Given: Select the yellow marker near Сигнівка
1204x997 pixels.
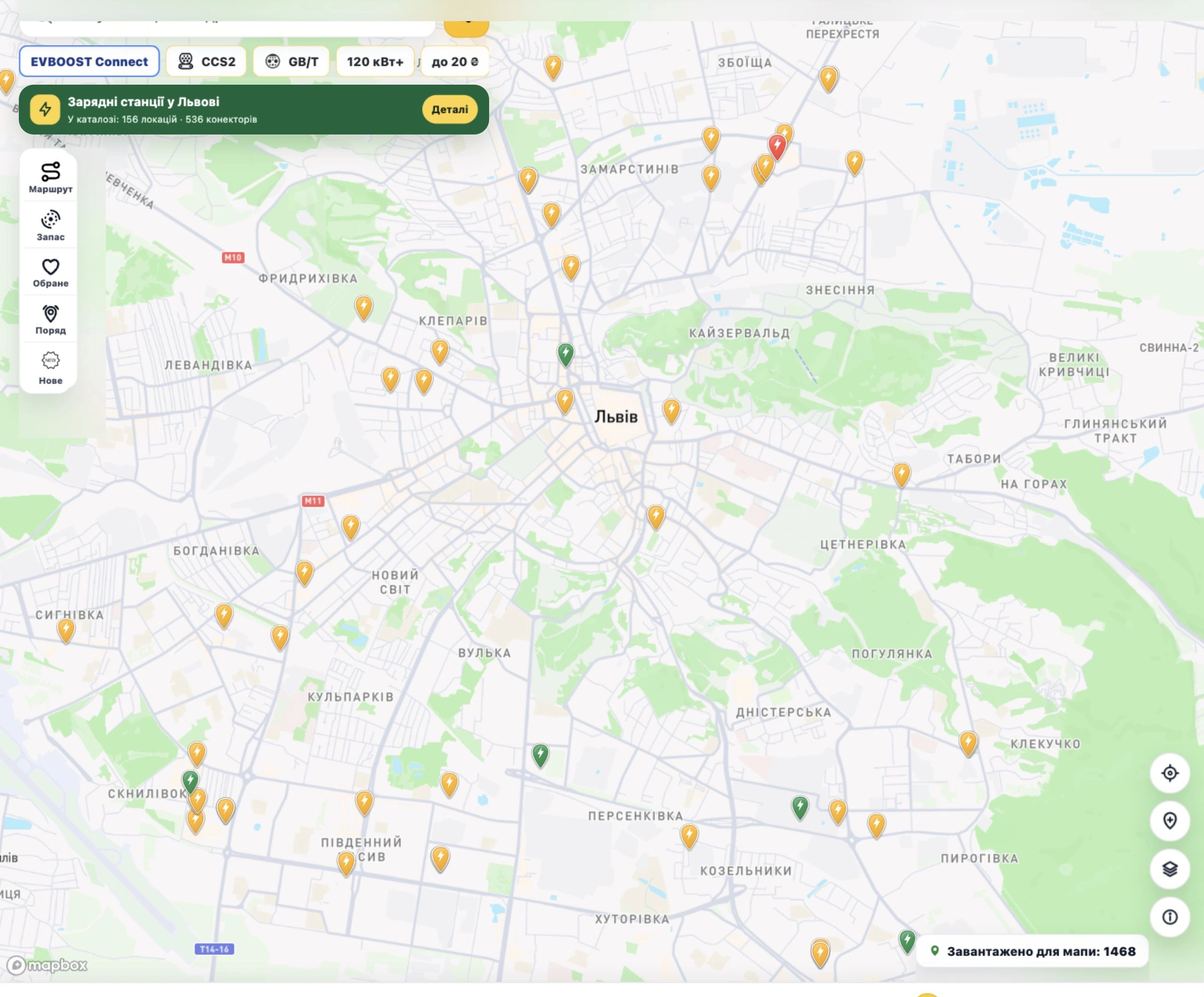Looking at the screenshot, I should point(66,631).
